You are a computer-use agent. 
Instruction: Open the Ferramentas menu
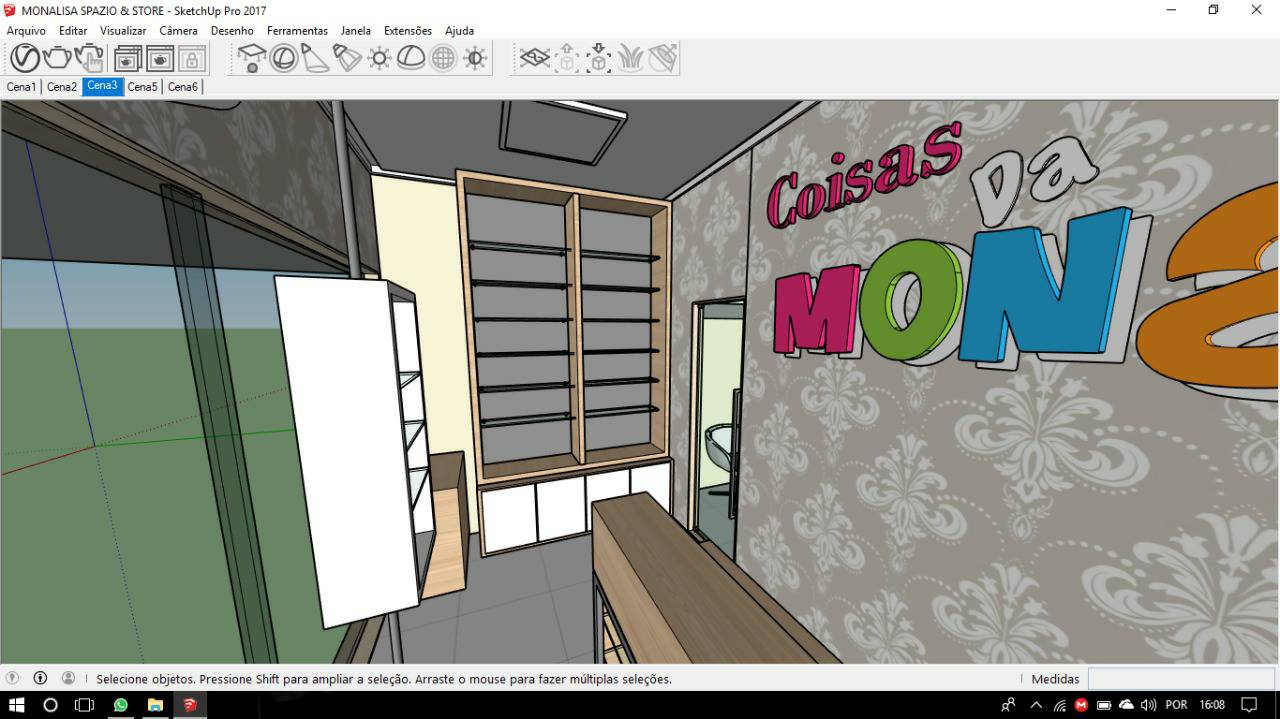coord(297,31)
